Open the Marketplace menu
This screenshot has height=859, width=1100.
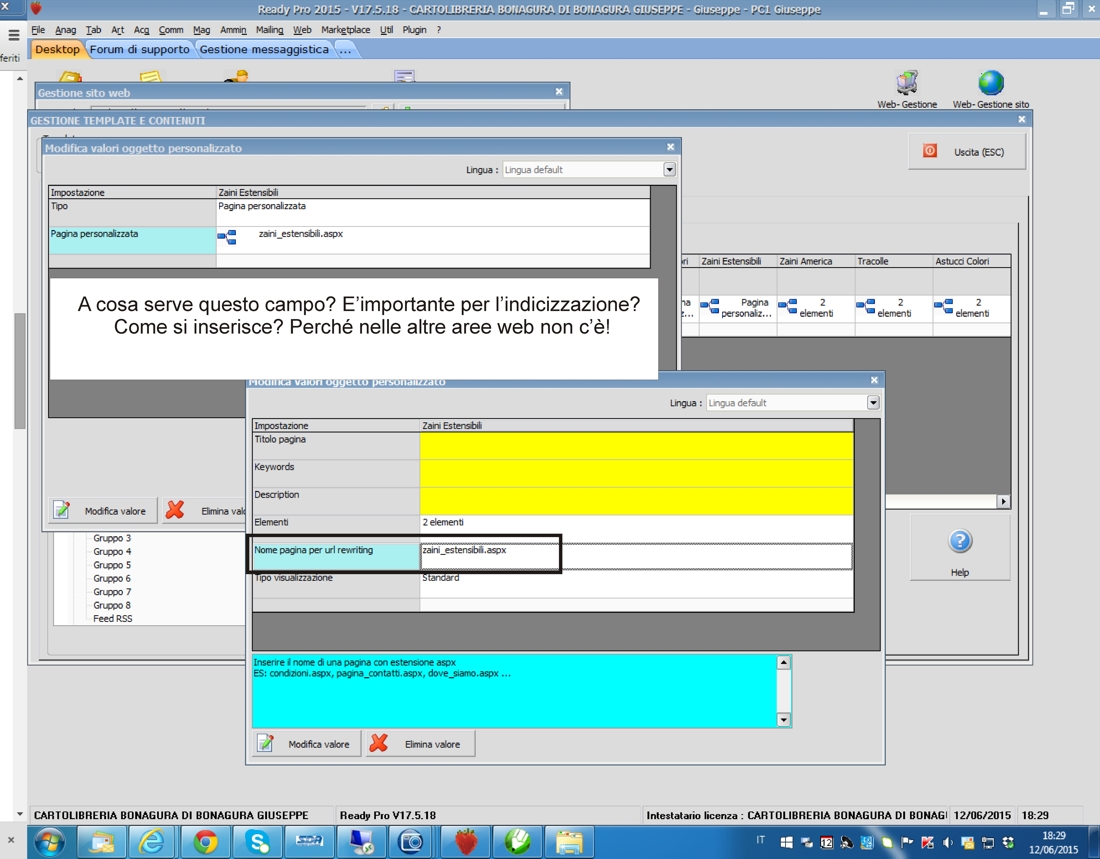coord(345,29)
